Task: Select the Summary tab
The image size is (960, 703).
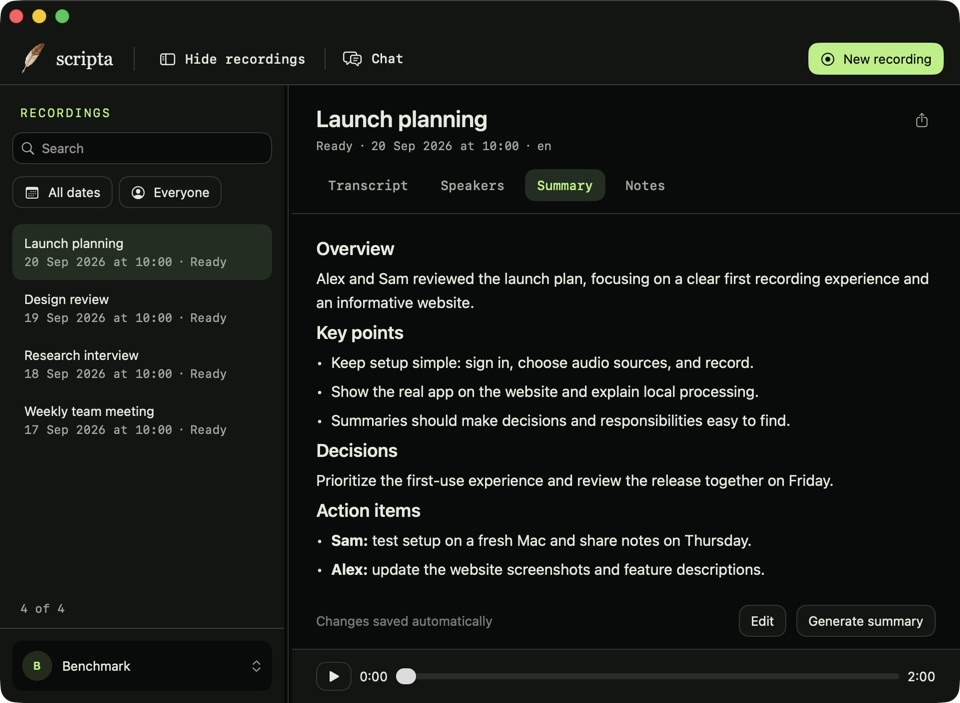Action: click(564, 186)
